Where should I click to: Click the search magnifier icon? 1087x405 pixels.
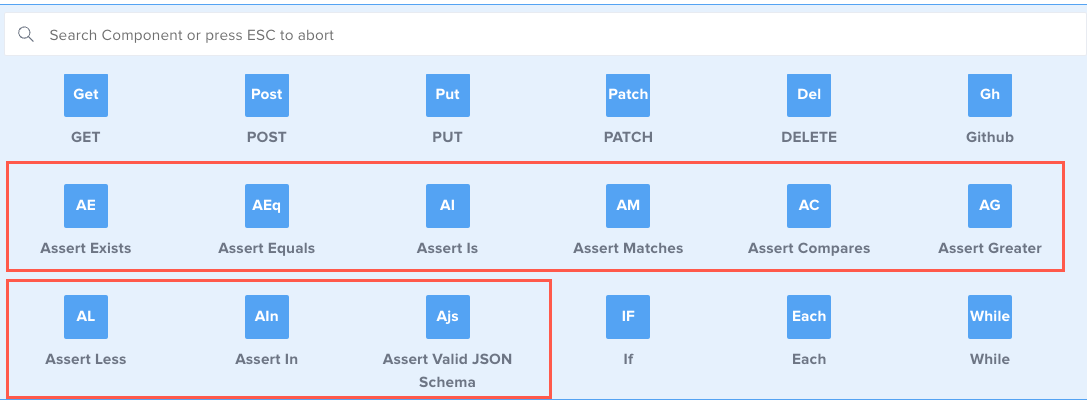(27, 35)
